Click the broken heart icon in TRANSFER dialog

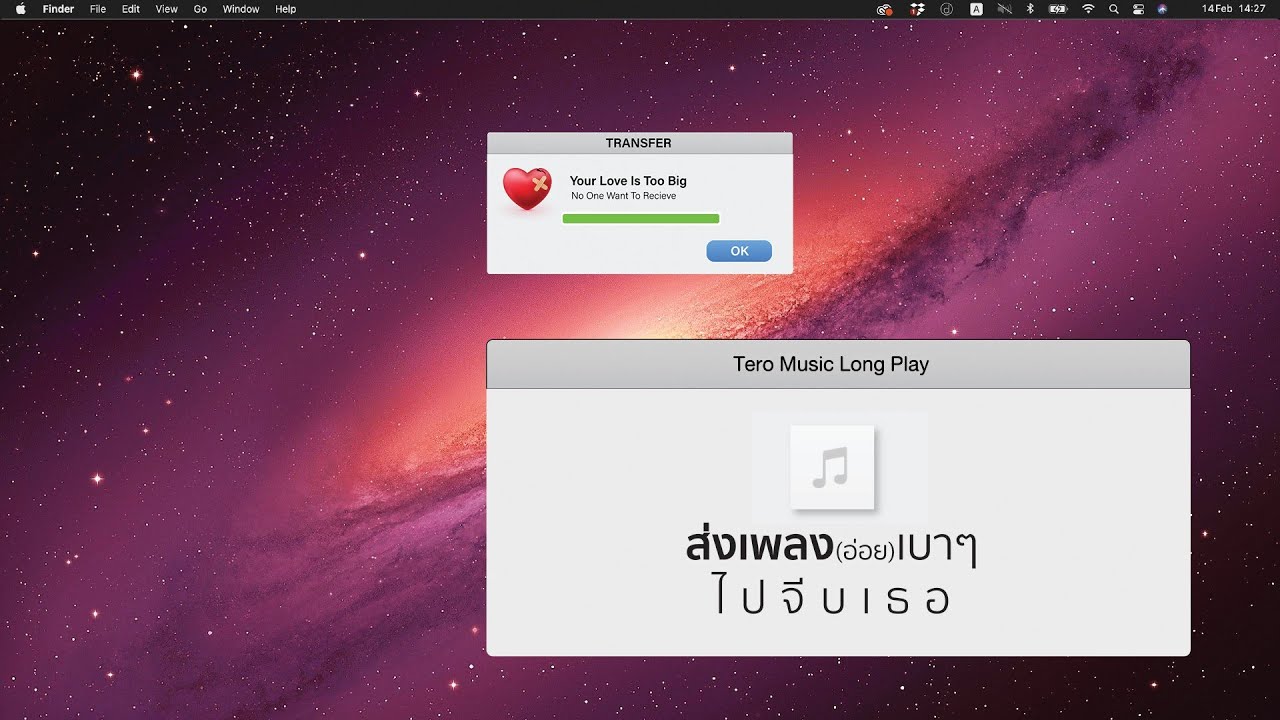[527, 188]
